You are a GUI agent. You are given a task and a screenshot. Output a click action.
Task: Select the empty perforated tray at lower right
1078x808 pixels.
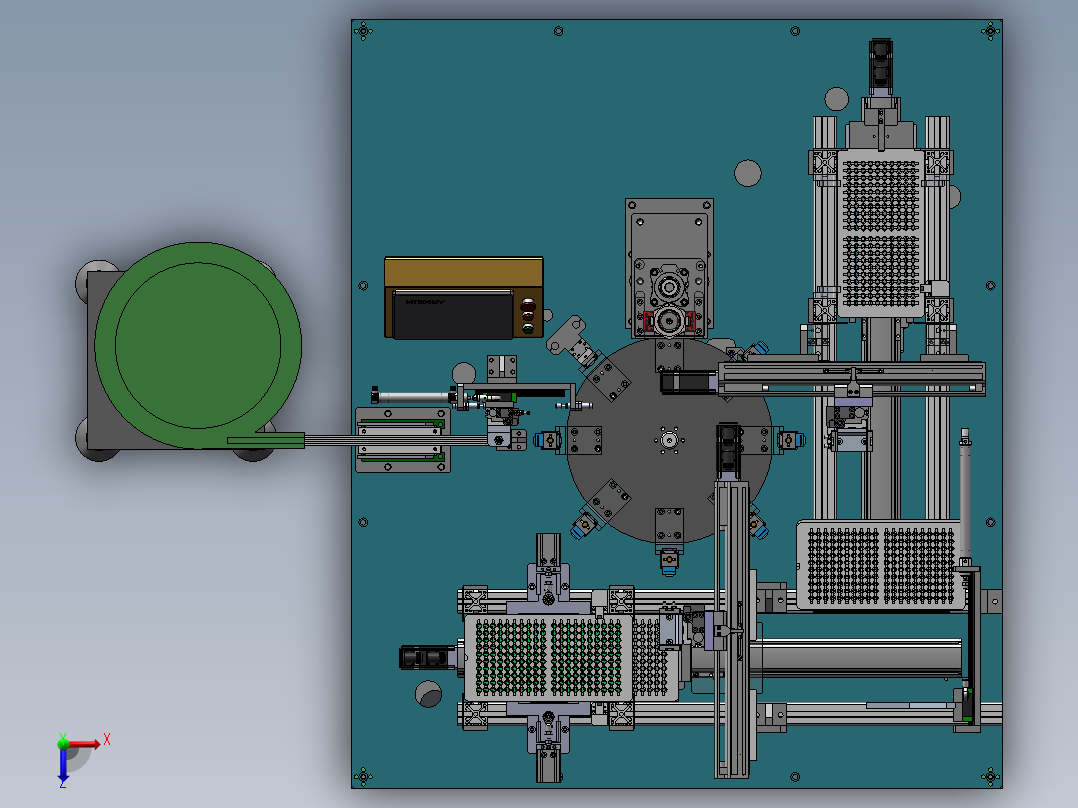882,565
